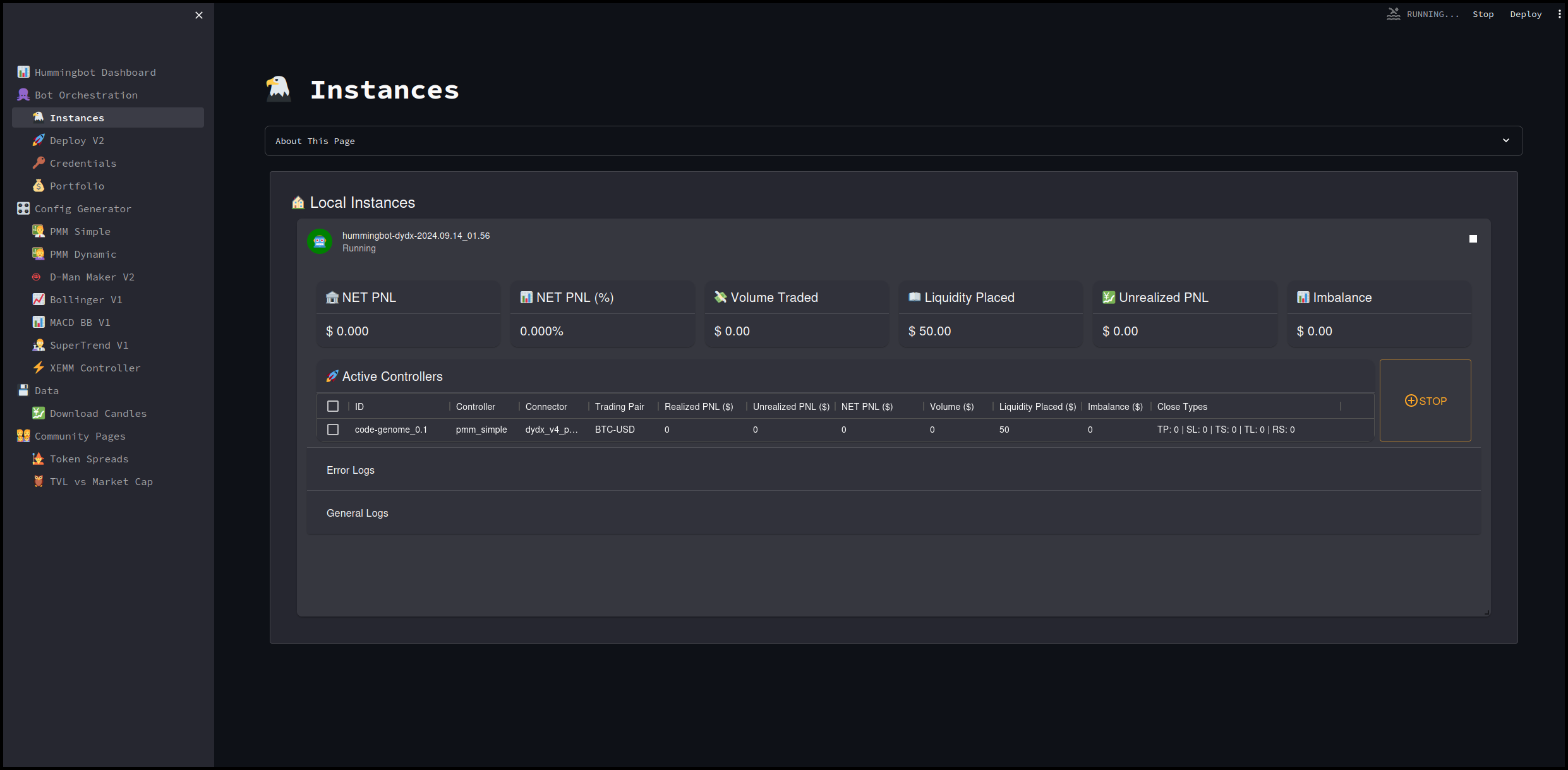Image resolution: width=1568 pixels, height=770 pixels.
Task: Click the green robot avatar of the hummingbot instance
Action: (x=320, y=241)
